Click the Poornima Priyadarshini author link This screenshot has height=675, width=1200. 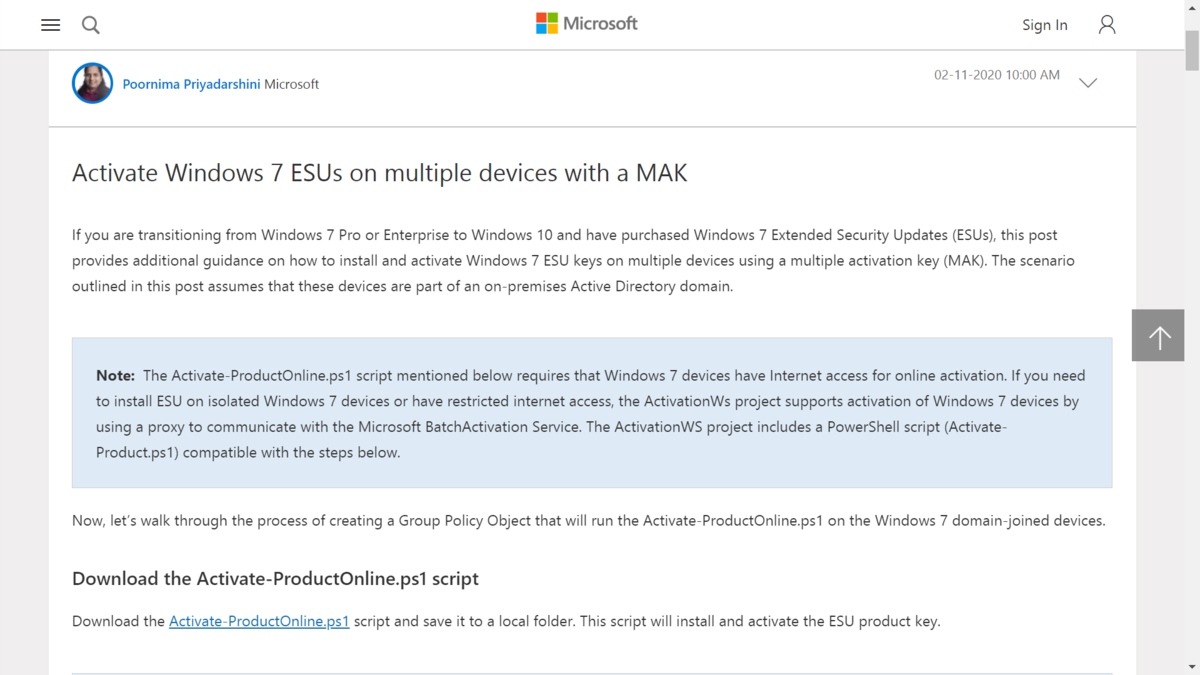tap(191, 84)
